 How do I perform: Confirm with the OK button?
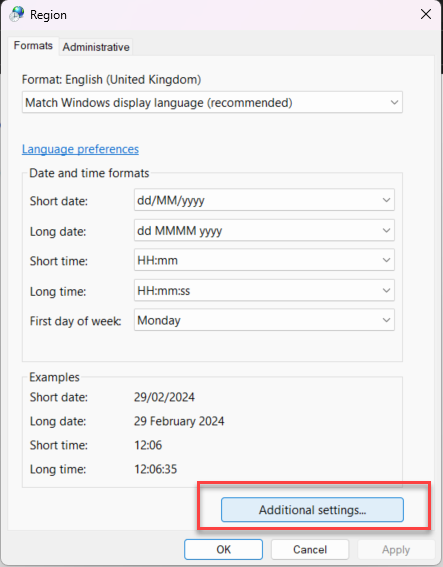click(x=223, y=550)
